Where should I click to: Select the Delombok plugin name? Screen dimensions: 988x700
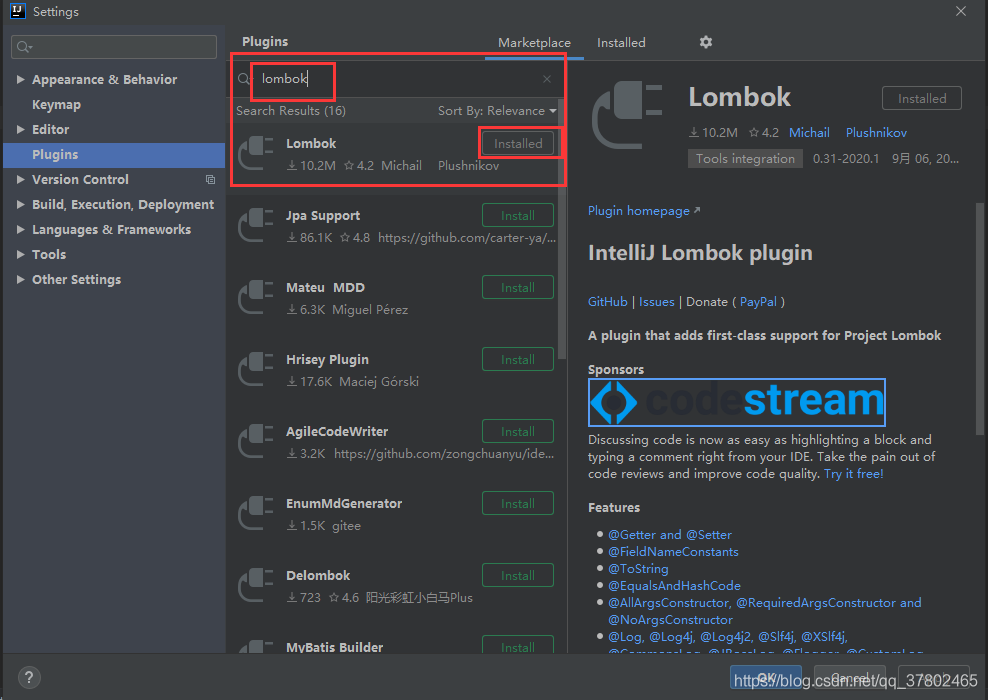[318, 576]
